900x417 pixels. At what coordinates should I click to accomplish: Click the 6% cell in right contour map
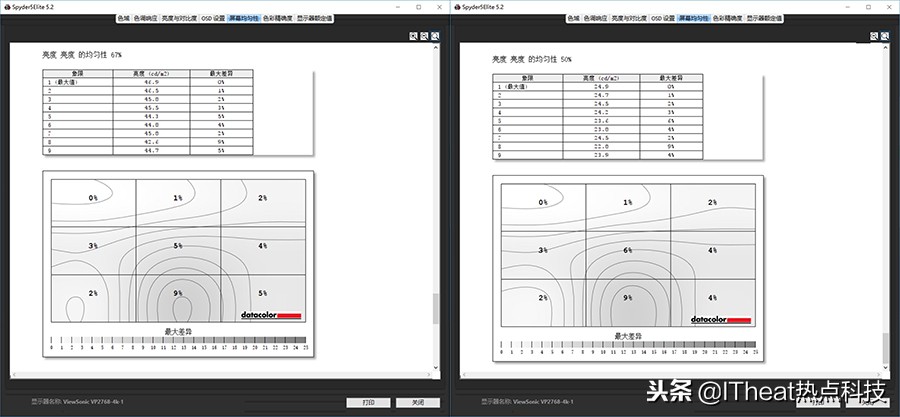point(628,255)
